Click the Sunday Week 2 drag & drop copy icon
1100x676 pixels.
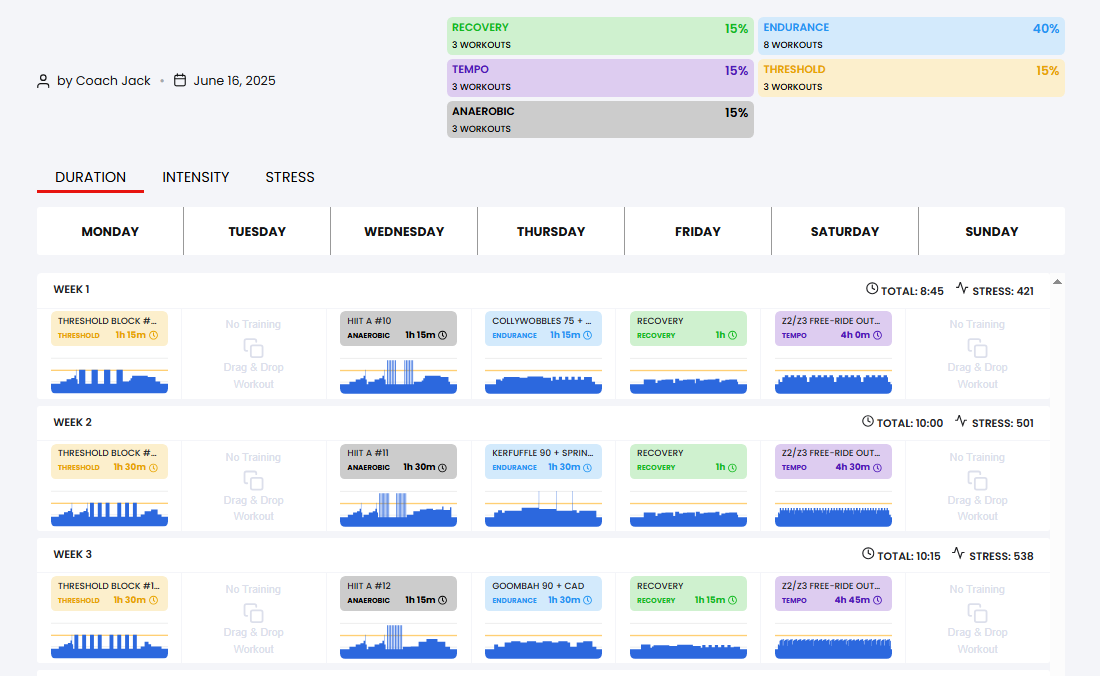[x=977, y=480]
